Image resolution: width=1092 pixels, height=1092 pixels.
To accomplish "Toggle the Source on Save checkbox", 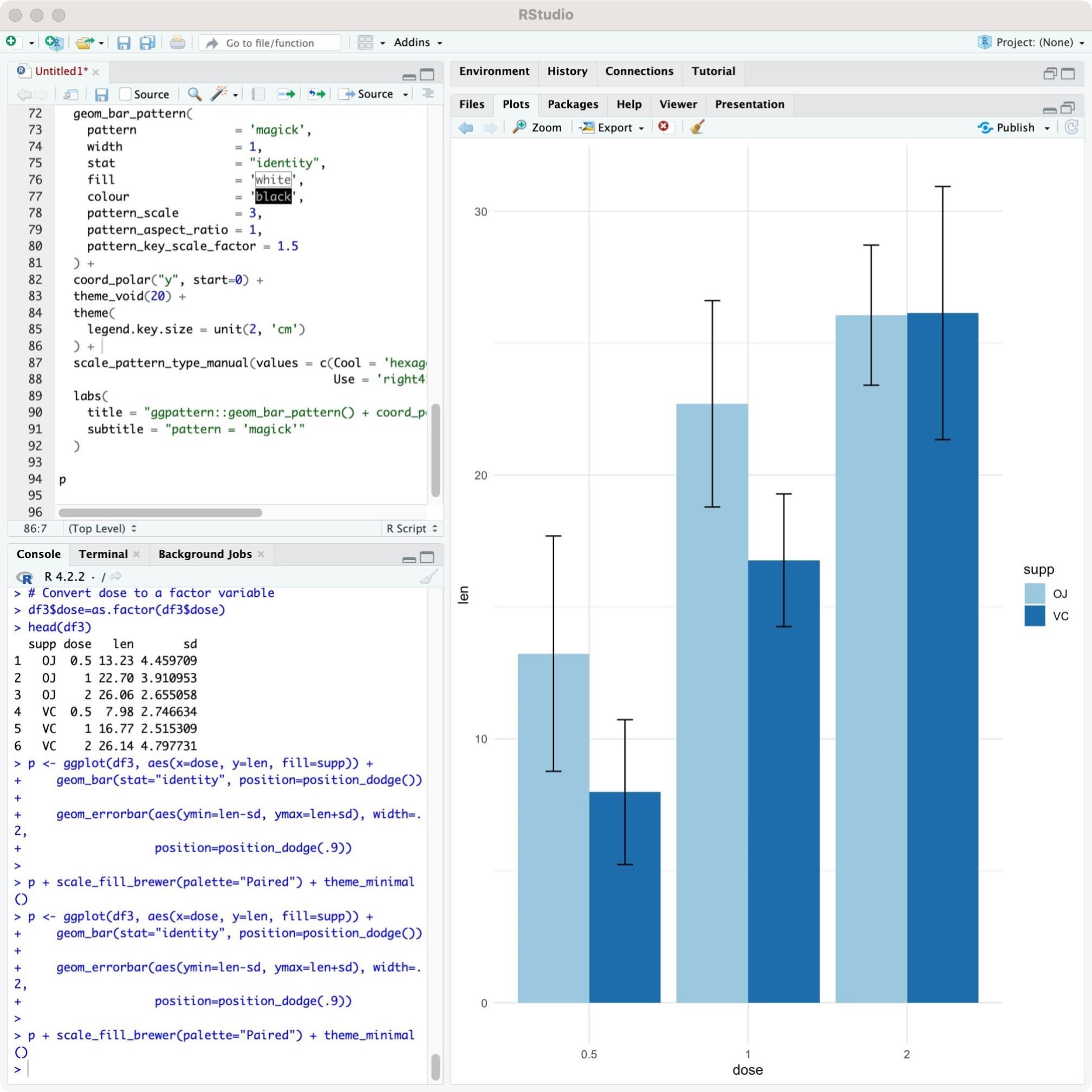I will 126,94.
